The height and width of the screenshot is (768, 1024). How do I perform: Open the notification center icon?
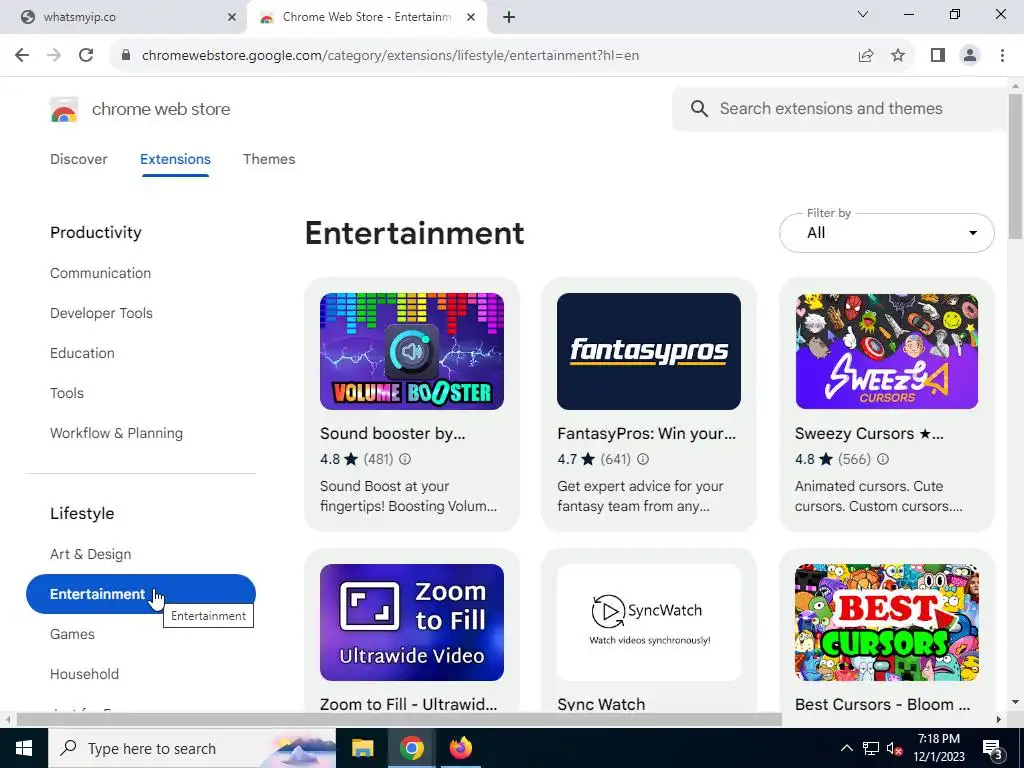993,748
